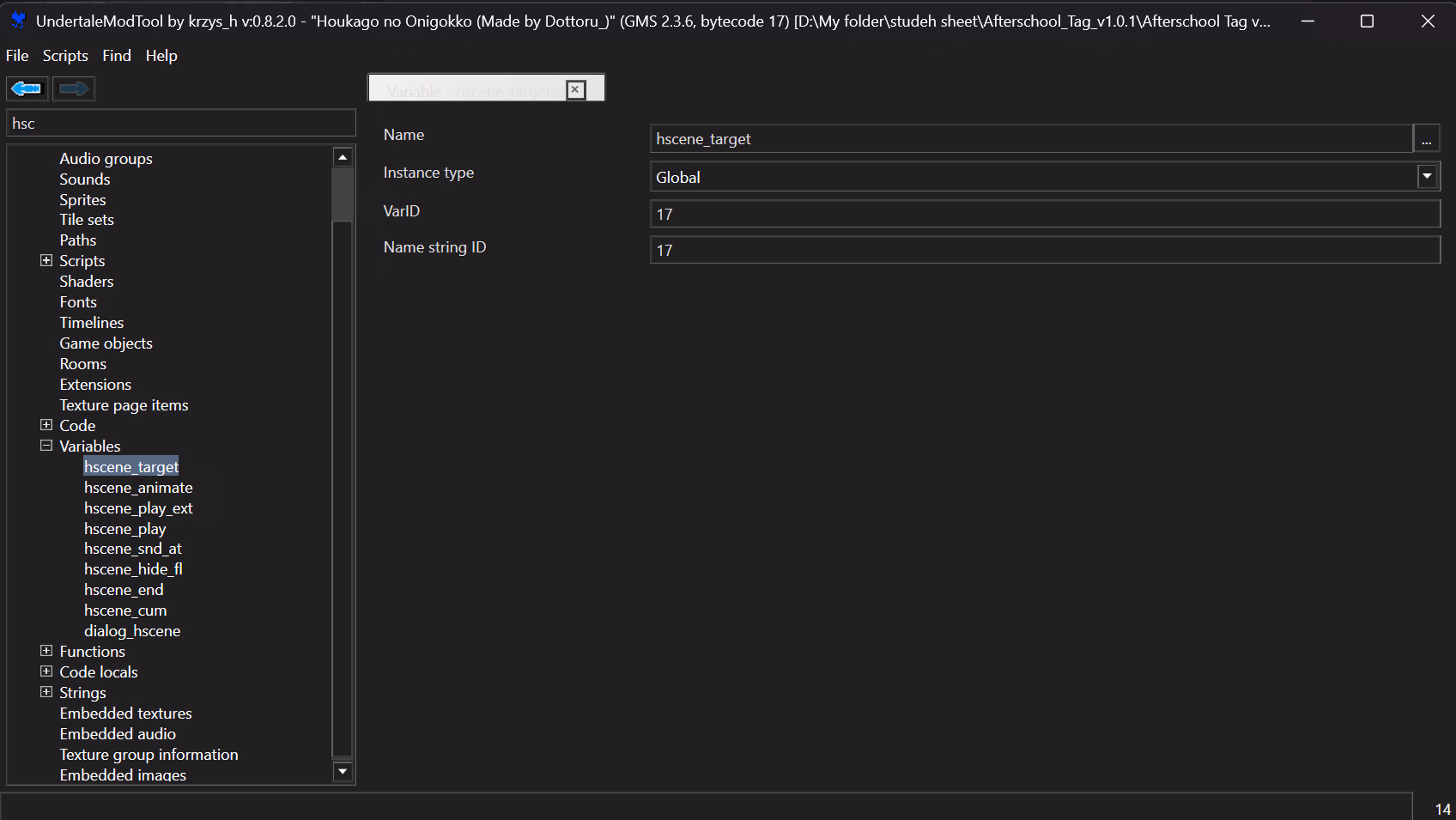Click the VarID input field
Viewport: 1456px width, 820px height.
[x=1044, y=214]
